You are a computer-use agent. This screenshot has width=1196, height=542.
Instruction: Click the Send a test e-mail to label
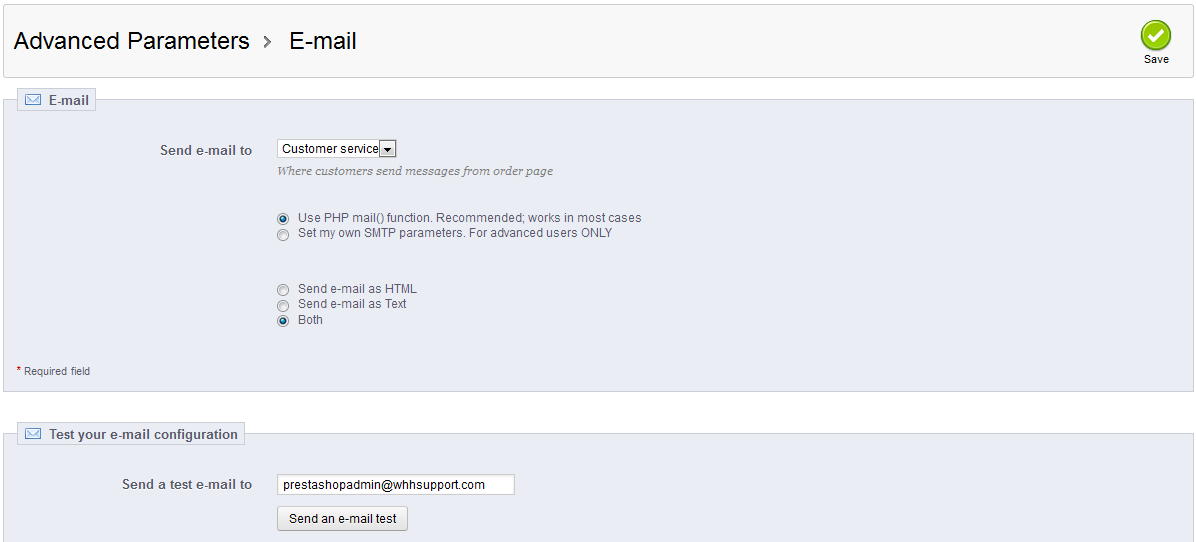tap(187, 485)
